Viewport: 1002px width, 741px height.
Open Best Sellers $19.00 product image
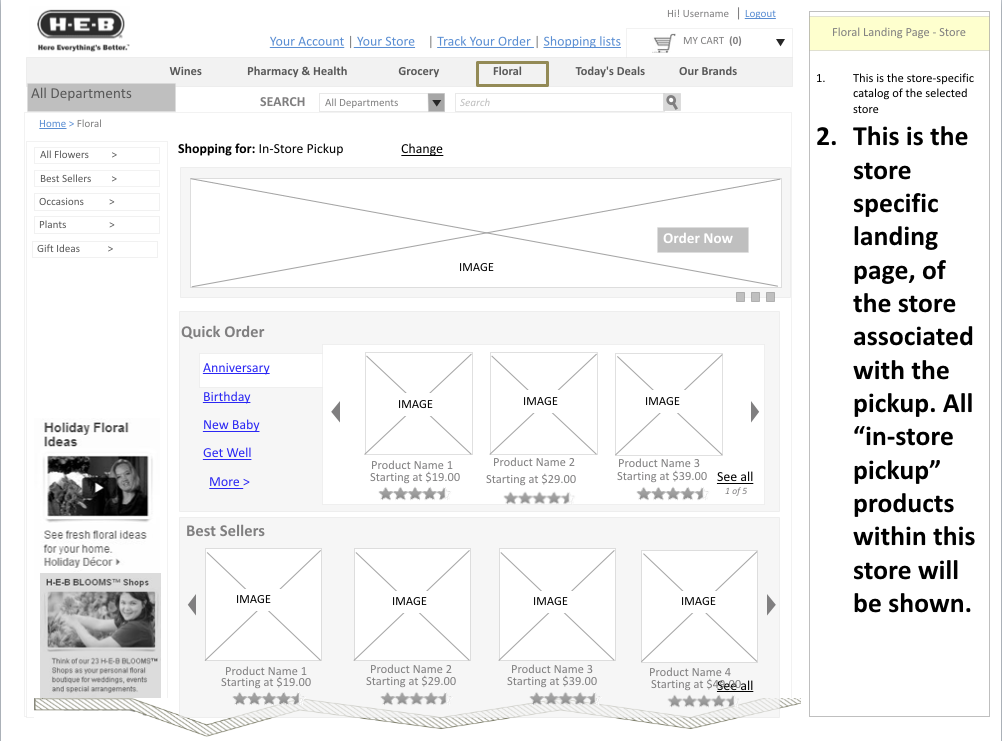[x=263, y=605]
